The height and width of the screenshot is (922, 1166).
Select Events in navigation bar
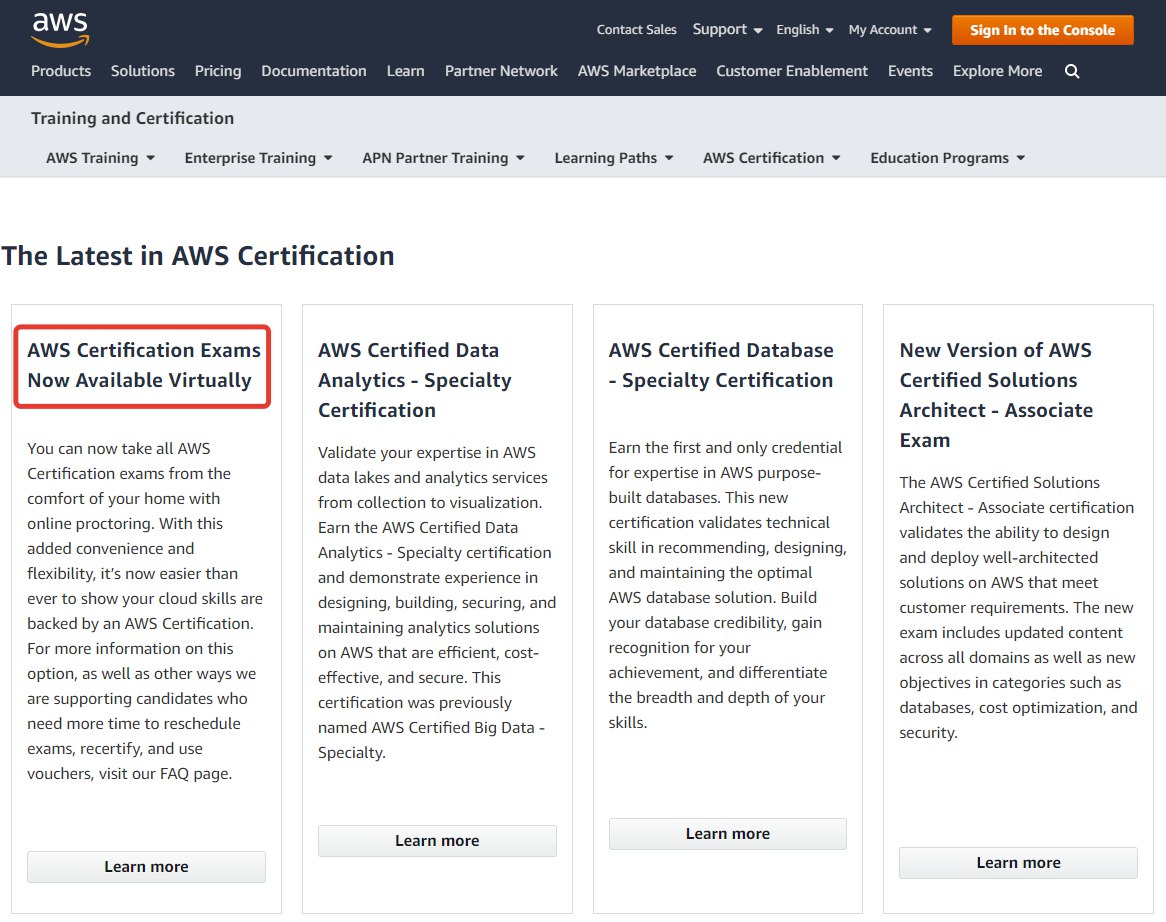pos(910,71)
